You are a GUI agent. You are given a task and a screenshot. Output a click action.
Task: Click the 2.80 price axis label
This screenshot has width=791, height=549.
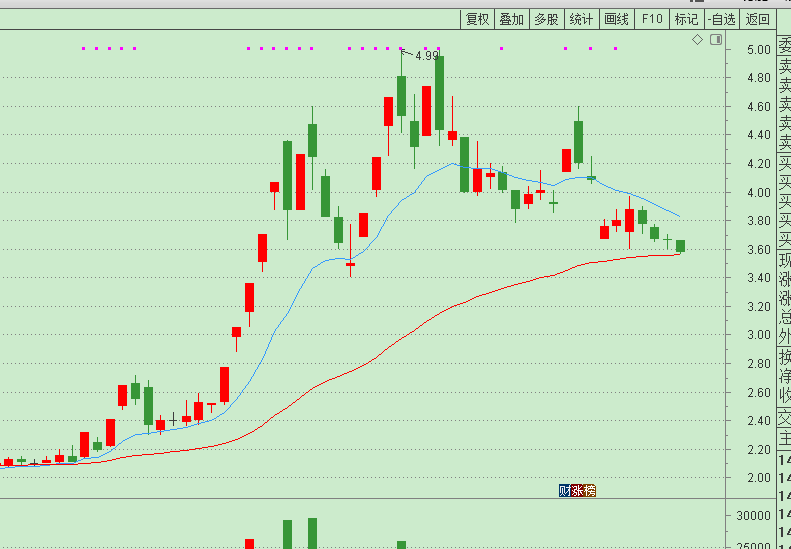[x=759, y=363]
